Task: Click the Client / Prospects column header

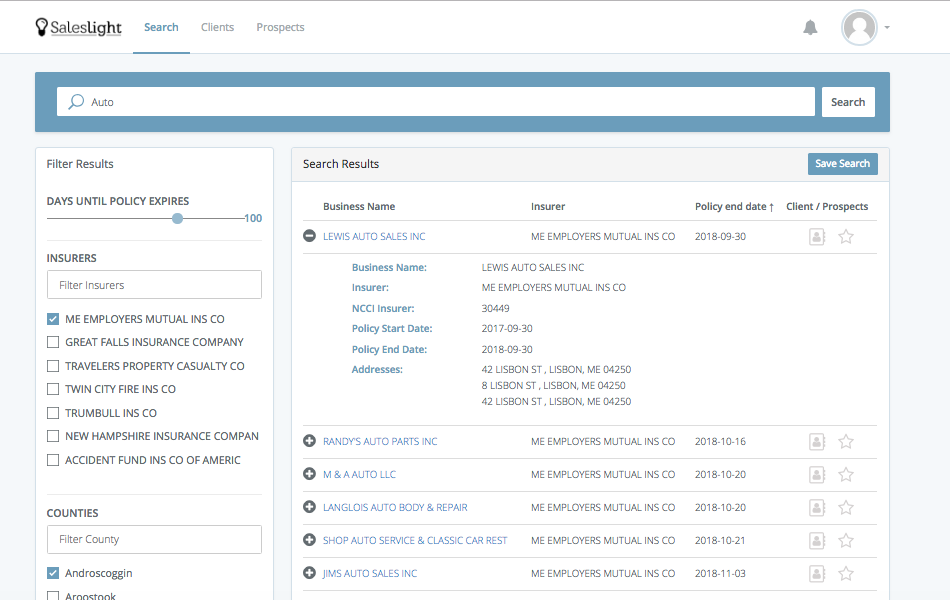Action: (x=827, y=207)
